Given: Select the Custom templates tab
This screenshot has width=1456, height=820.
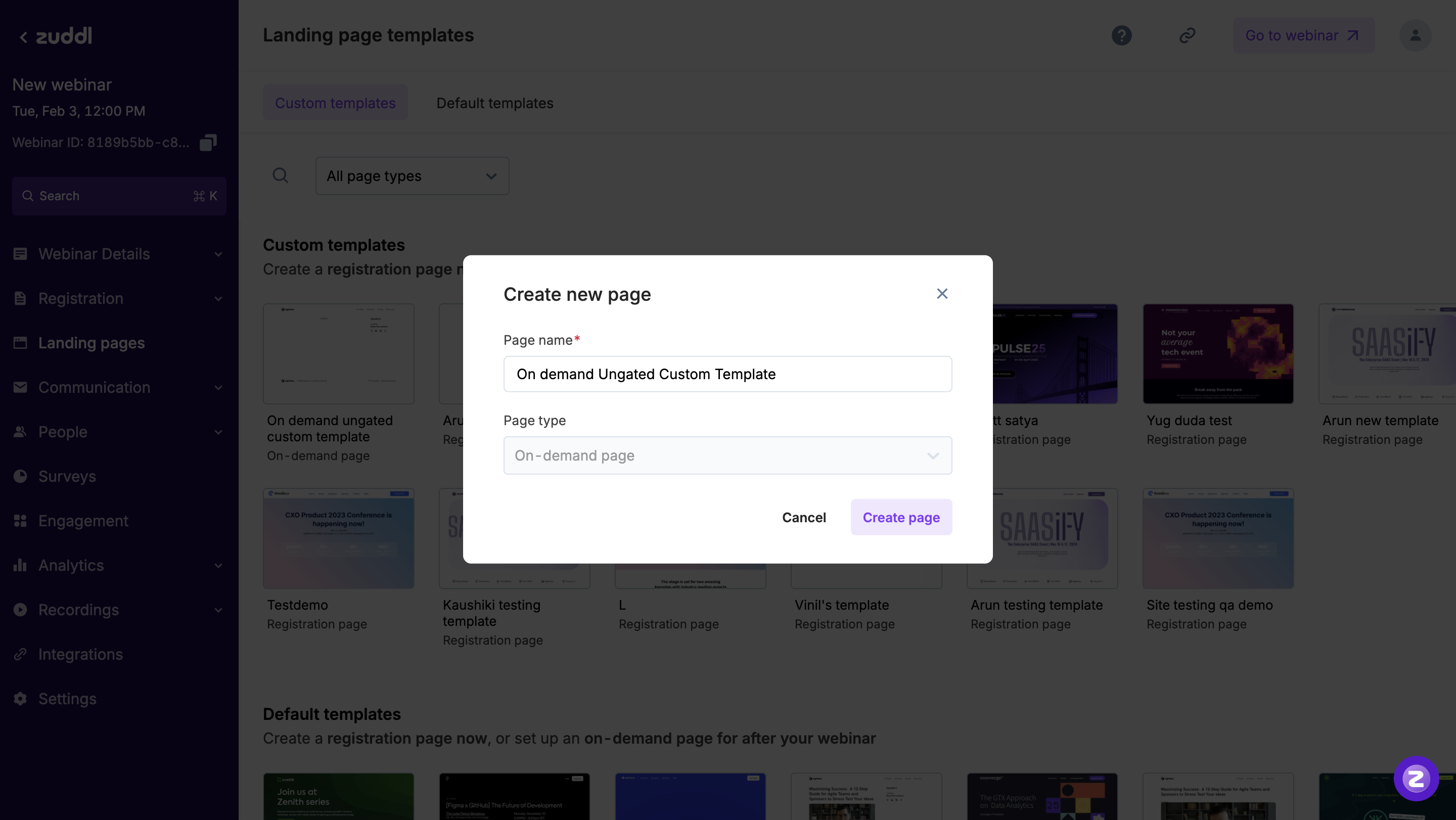Looking at the screenshot, I should pyautogui.click(x=335, y=103).
